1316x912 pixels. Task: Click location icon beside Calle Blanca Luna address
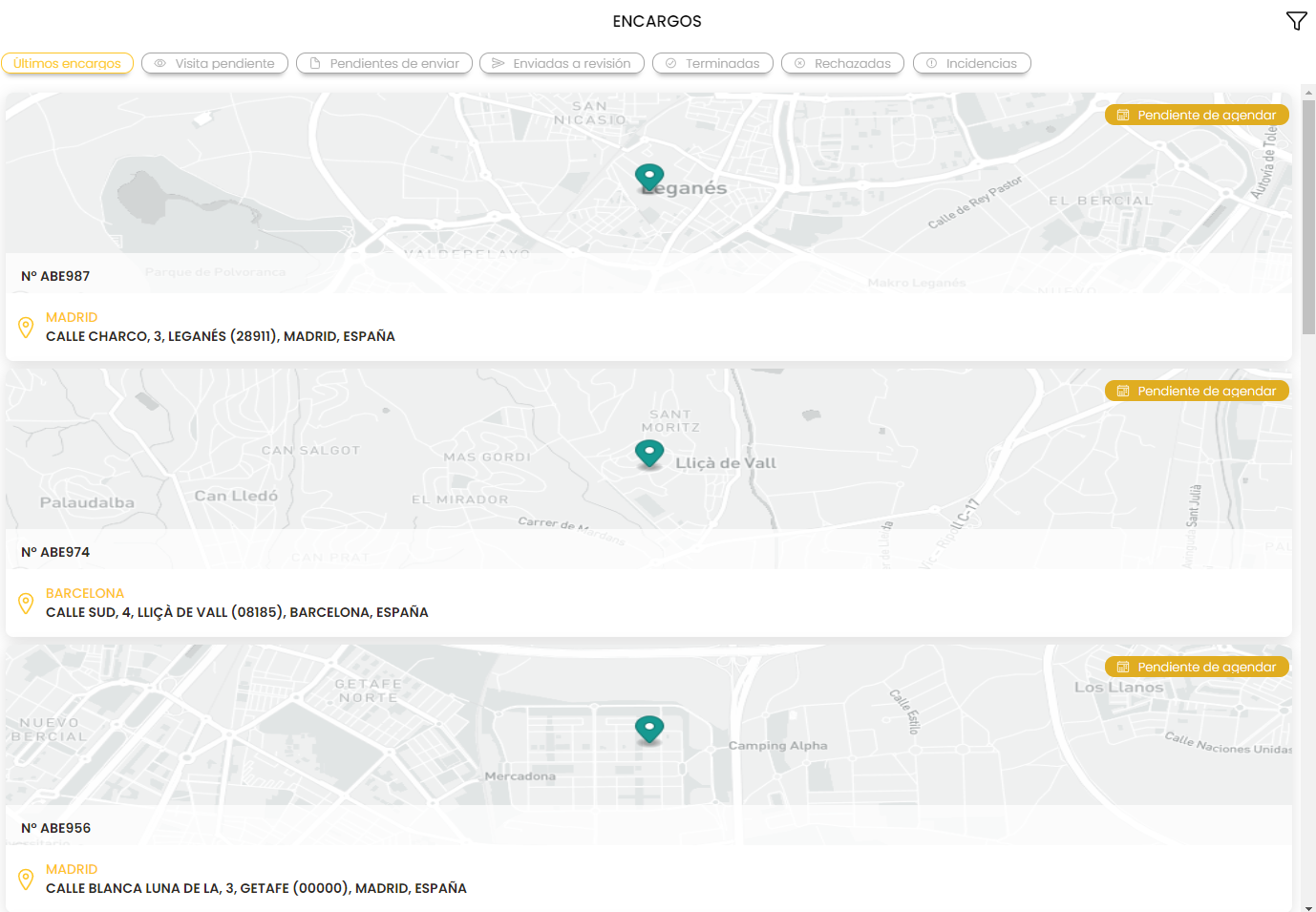26,879
